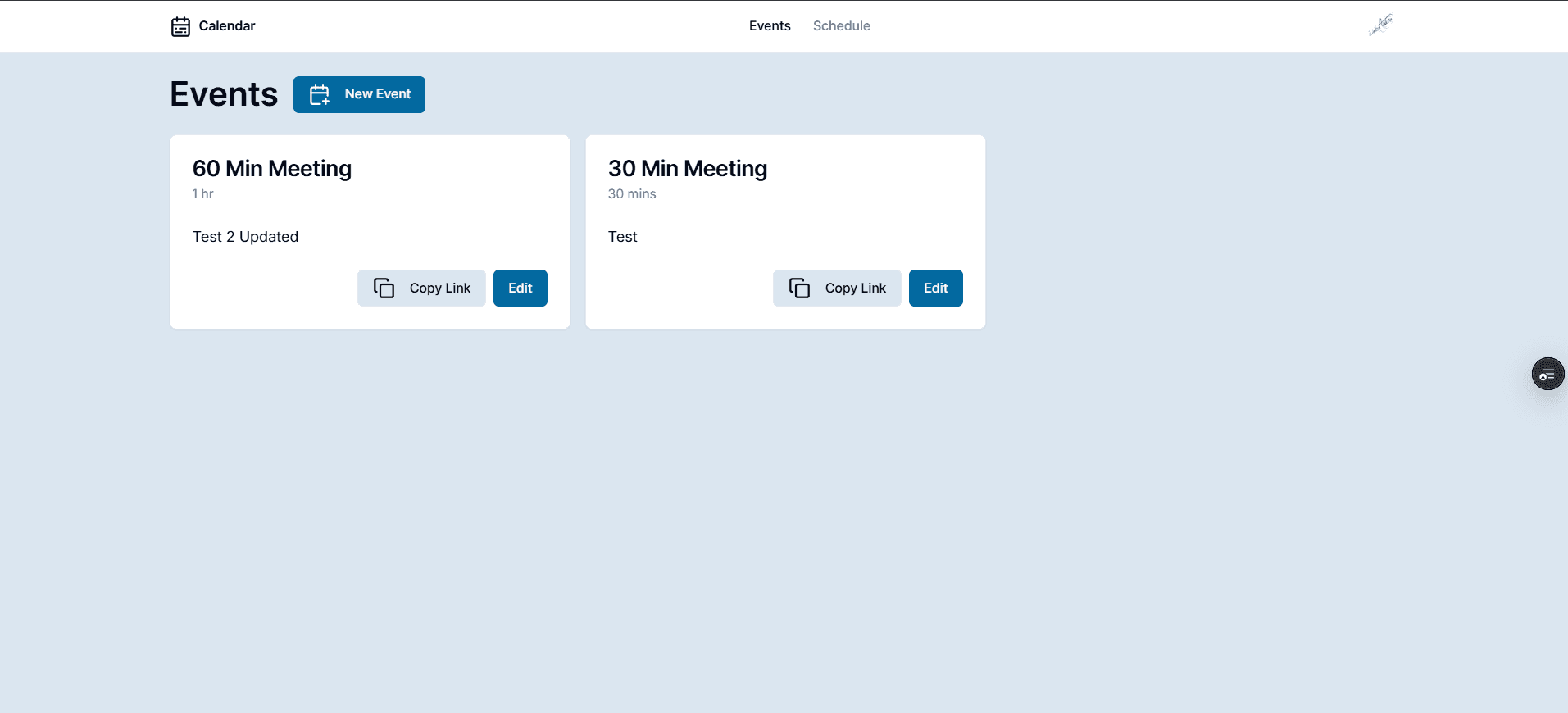Edit the 30 Min Meeting event
Viewport: 1568px width, 713px height.
(x=935, y=288)
